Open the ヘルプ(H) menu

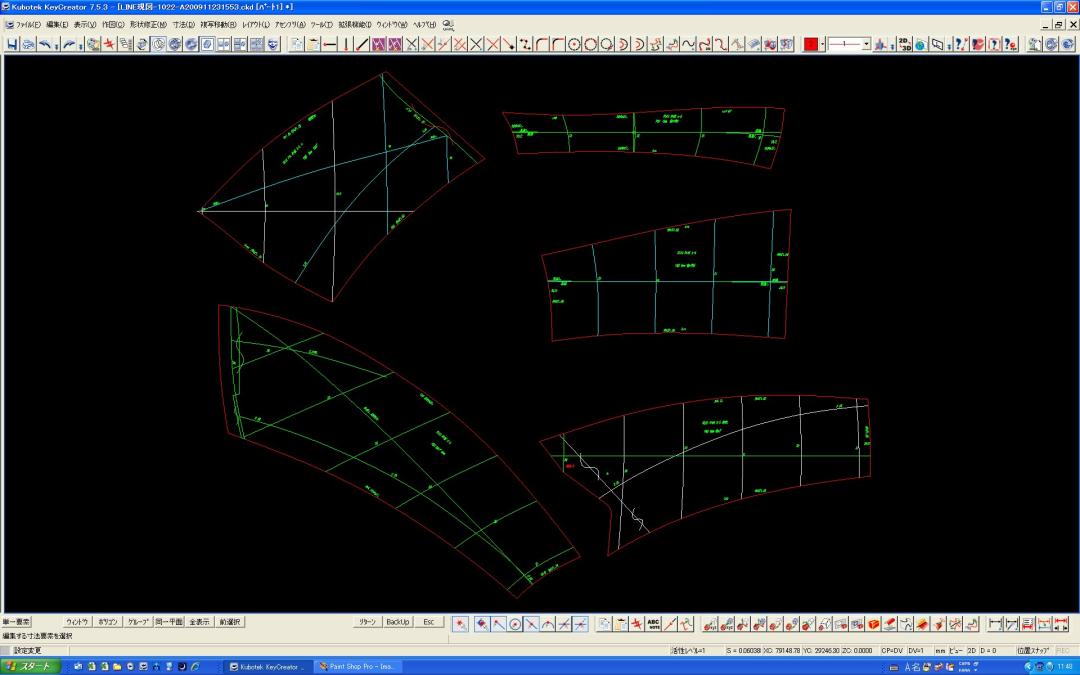point(425,23)
